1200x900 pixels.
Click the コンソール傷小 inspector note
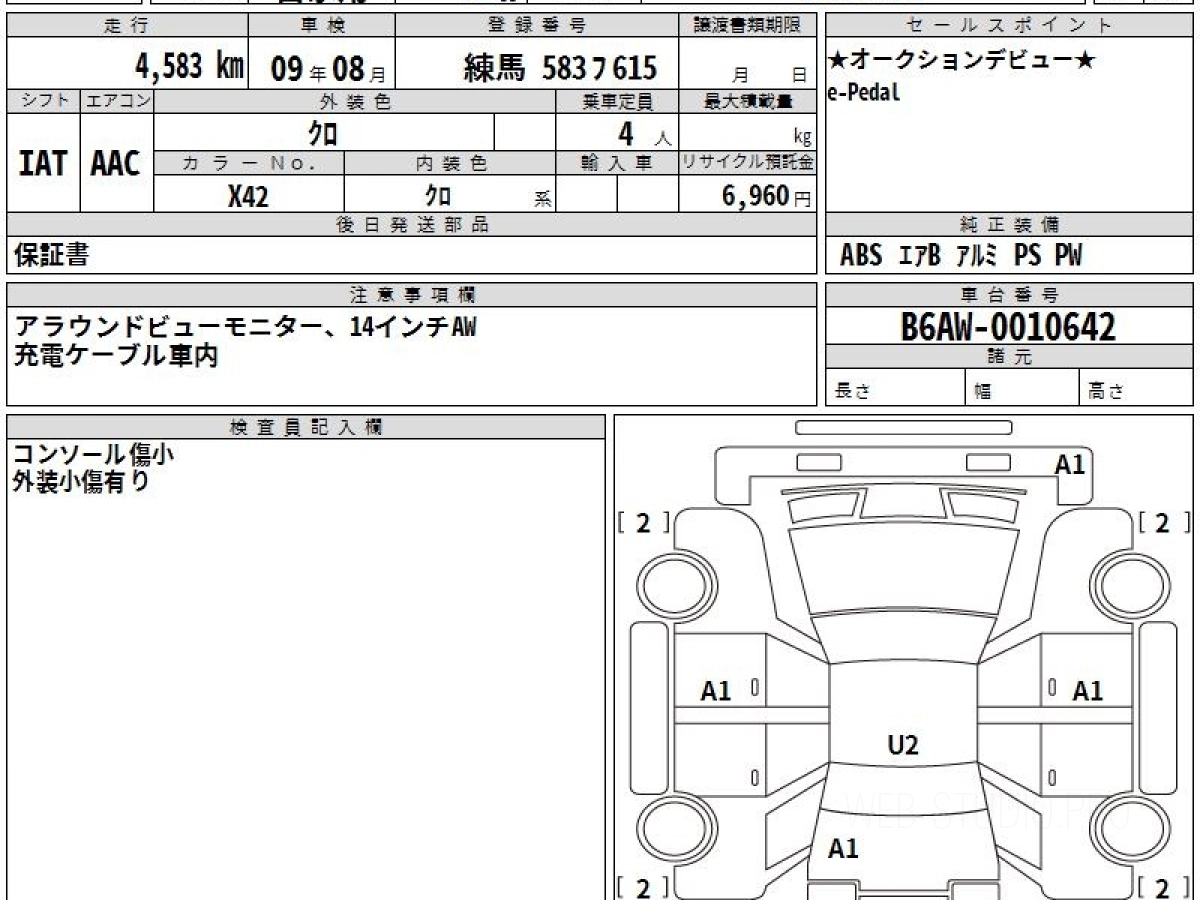click(93, 454)
